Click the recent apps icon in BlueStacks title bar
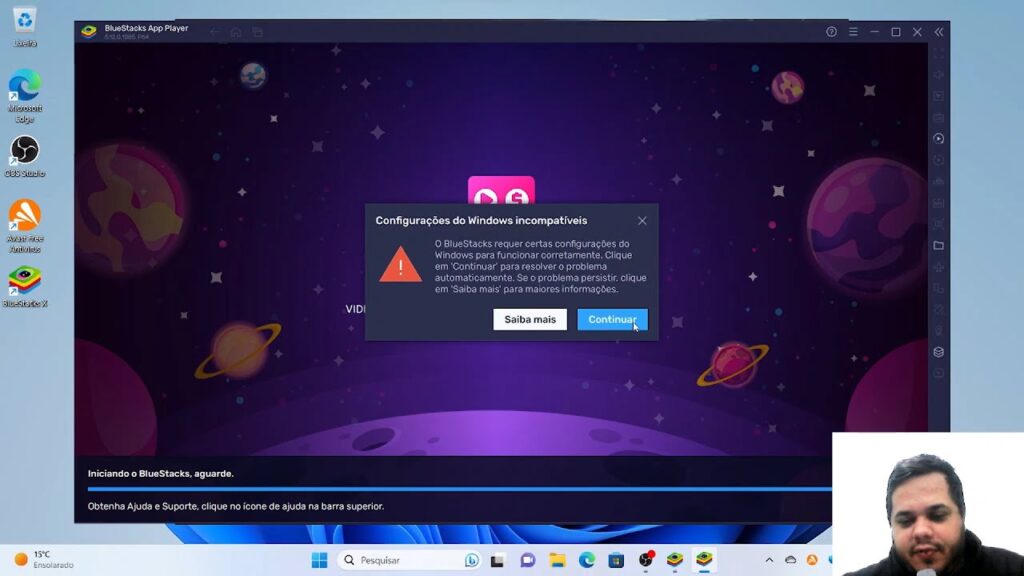This screenshot has height=576, width=1024. [x=257, y=32]
